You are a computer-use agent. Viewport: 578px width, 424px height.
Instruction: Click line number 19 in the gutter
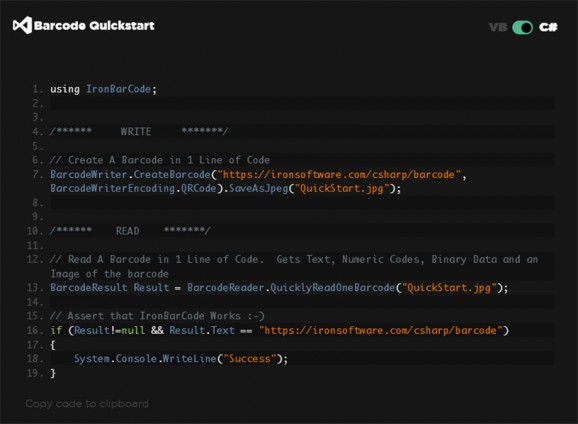point(34,373)
